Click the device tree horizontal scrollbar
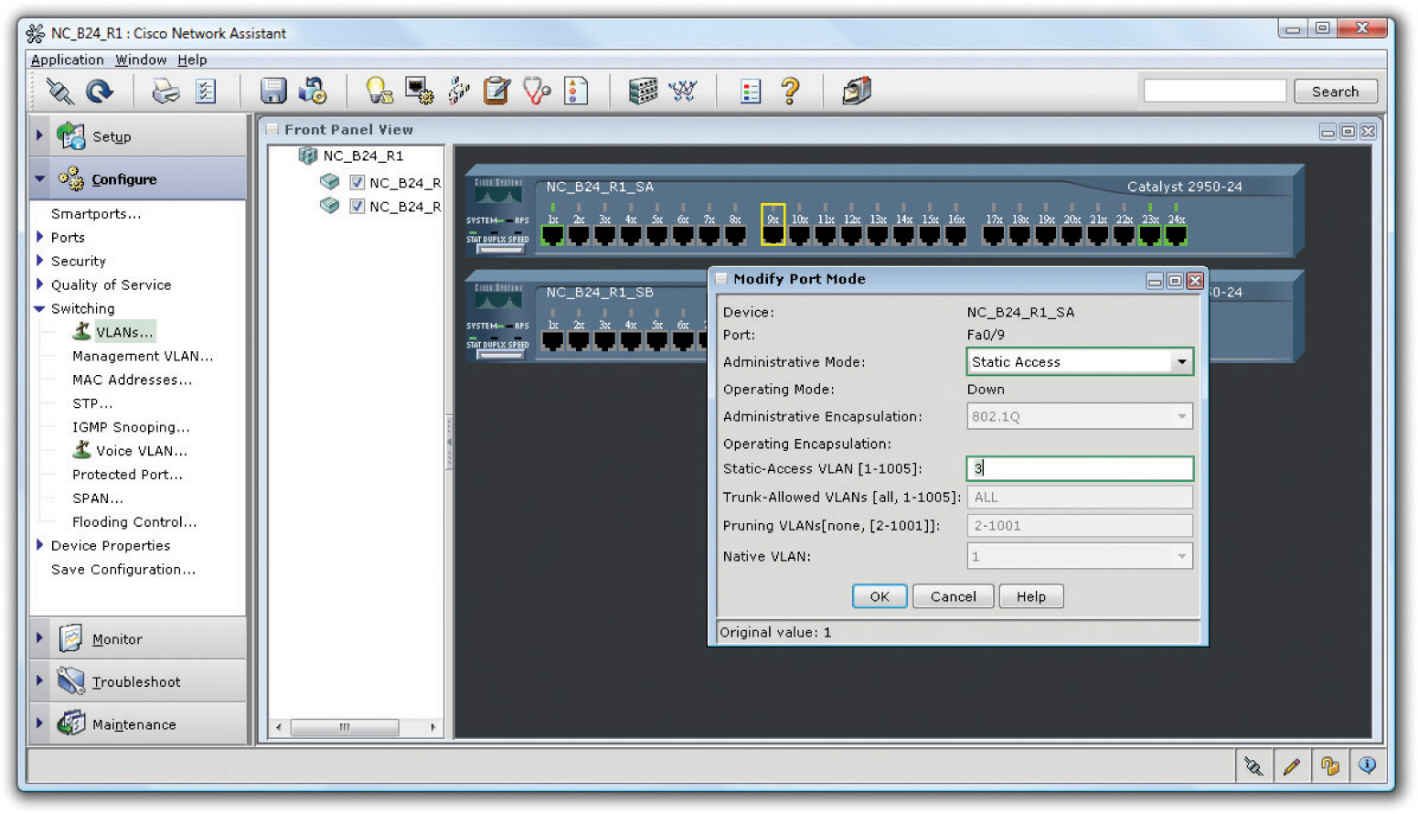 coord(355,727)
